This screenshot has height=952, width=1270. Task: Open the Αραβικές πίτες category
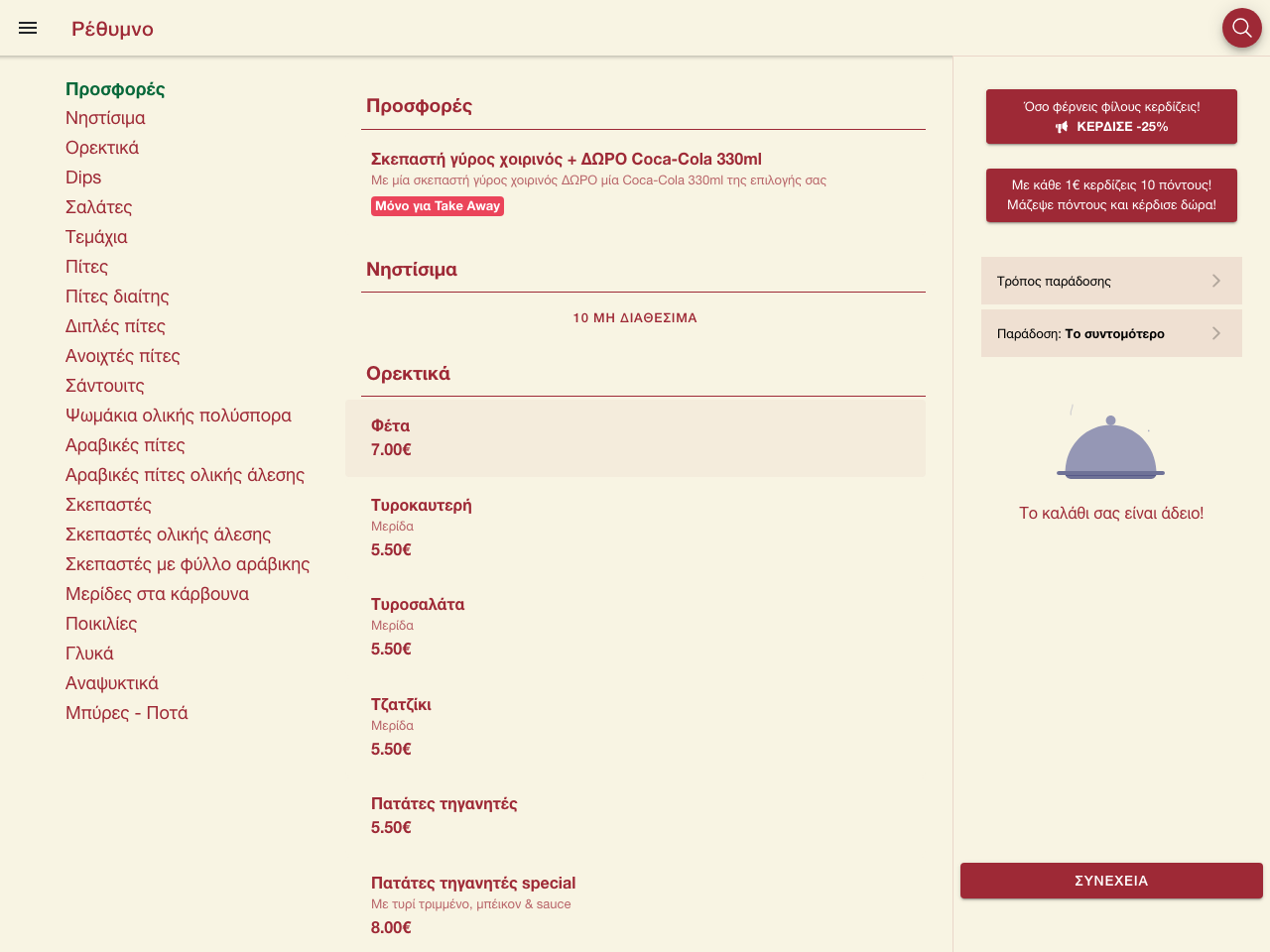pos(125,445)
